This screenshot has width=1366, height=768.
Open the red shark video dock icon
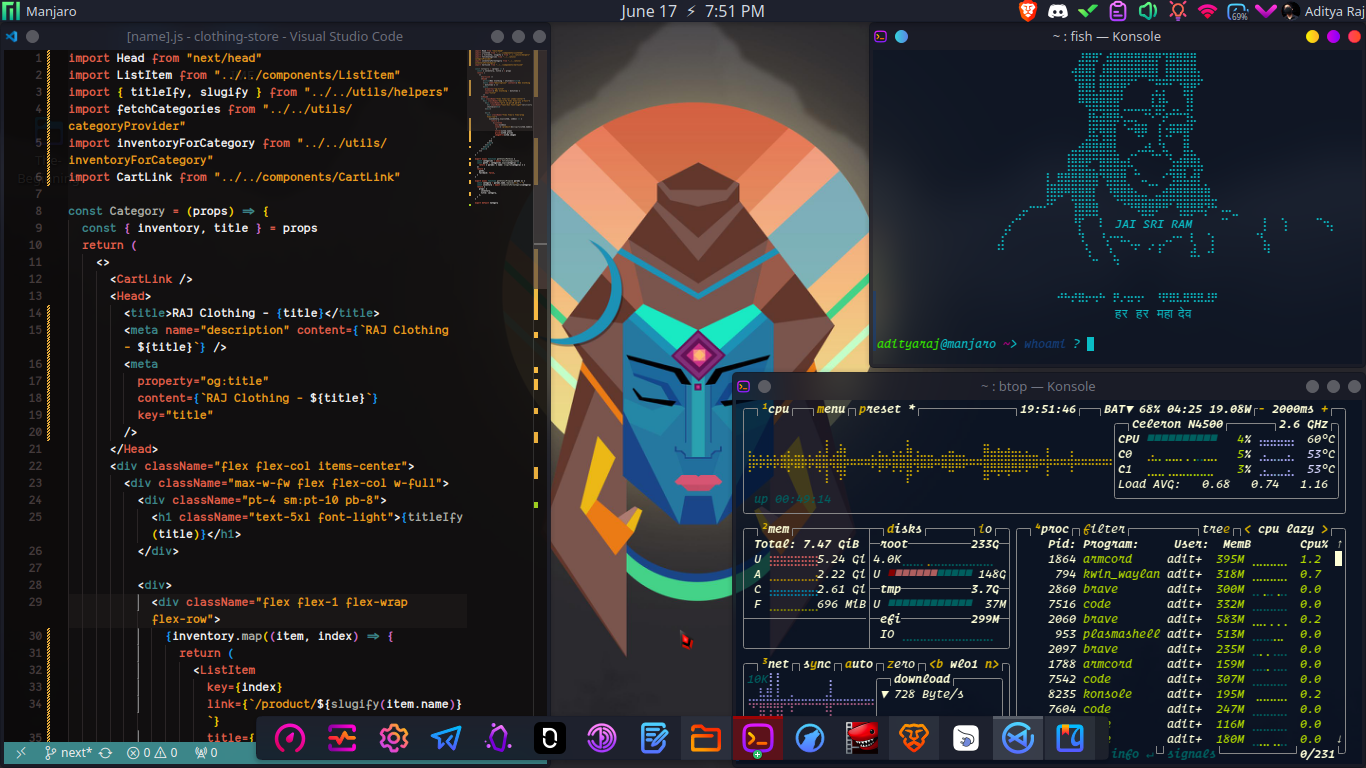(861, 739)
